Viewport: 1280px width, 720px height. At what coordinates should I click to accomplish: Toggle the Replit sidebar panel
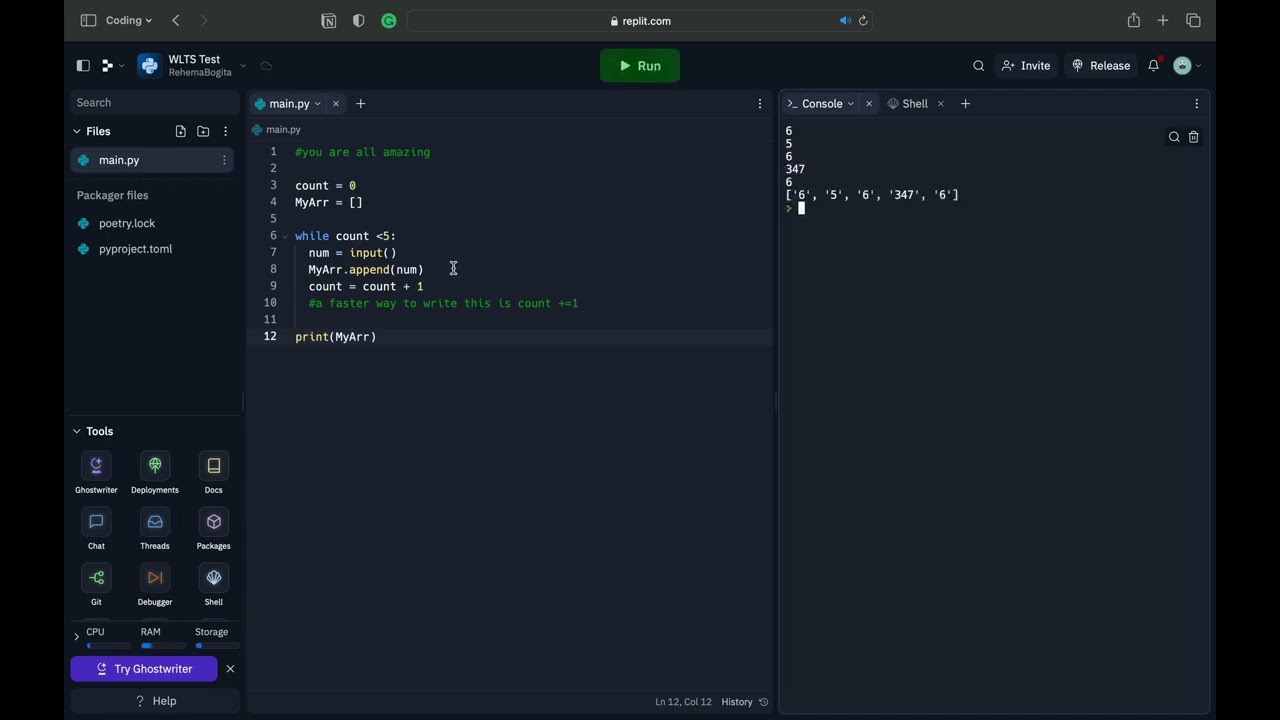coord(83,66)
